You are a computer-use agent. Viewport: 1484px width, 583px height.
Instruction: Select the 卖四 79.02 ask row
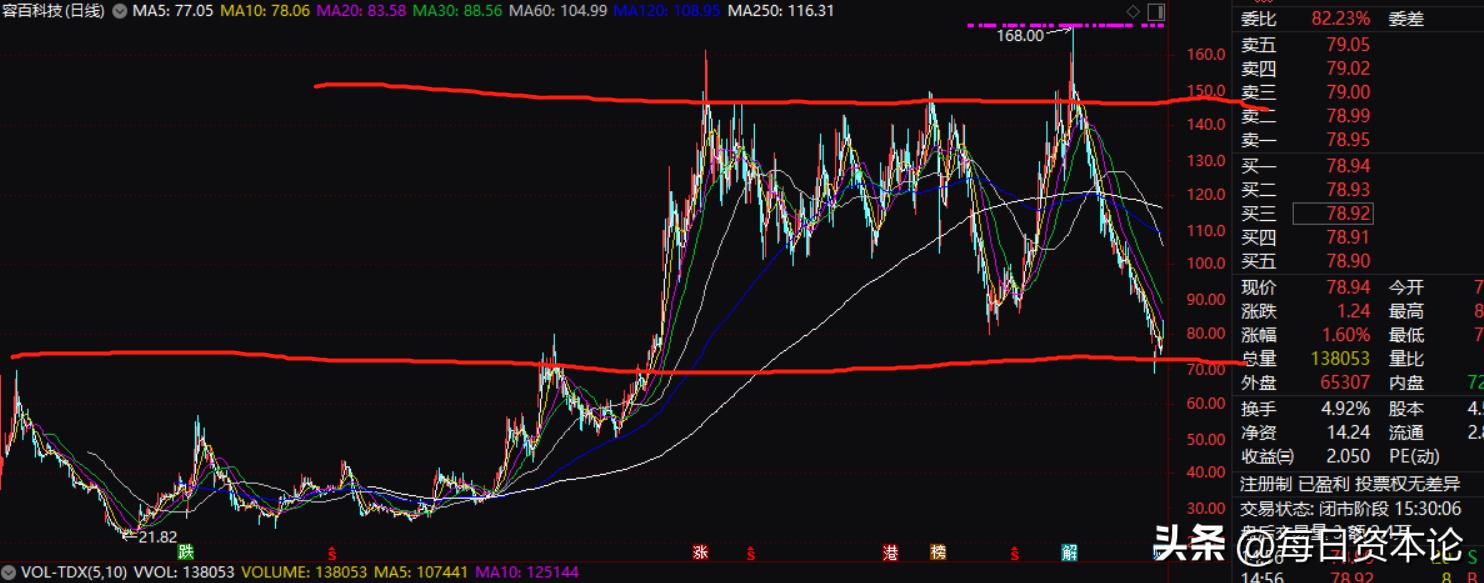[1306, 69]
